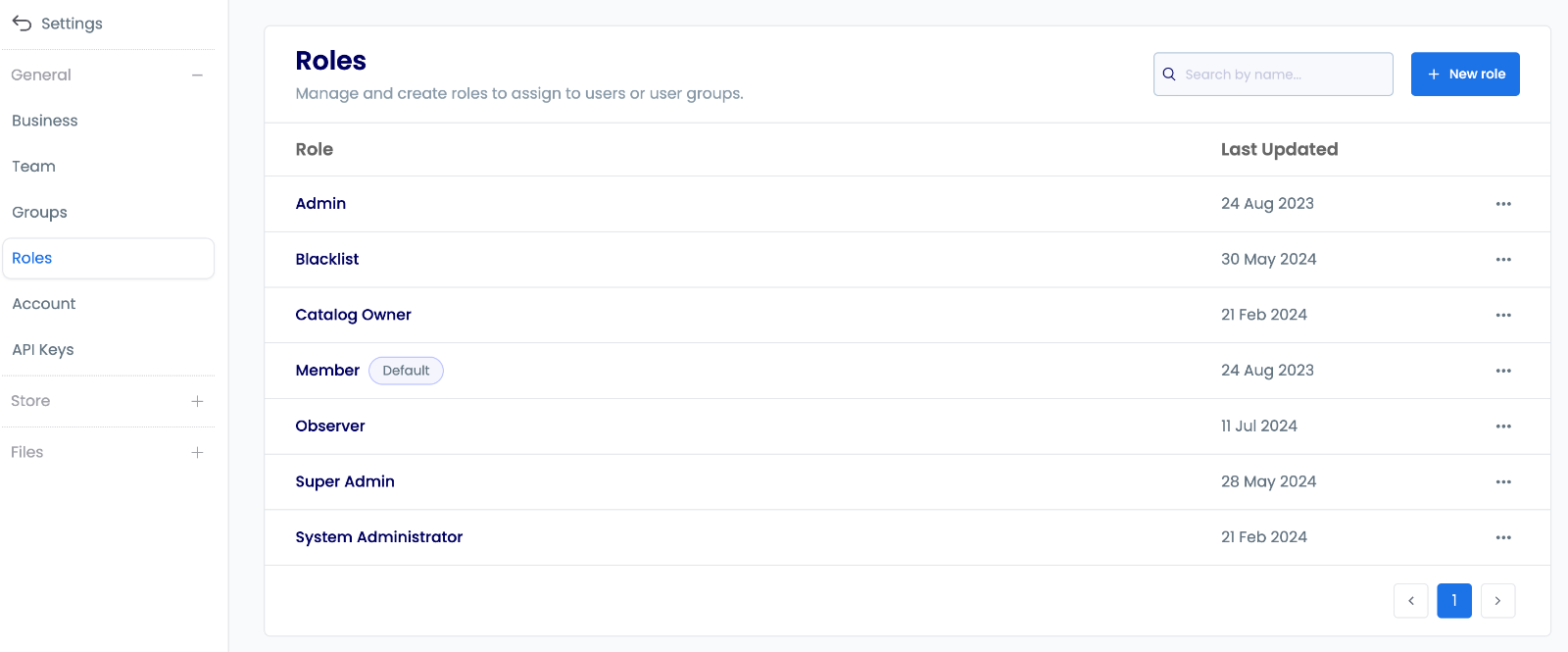Open the three-dot menu for Catalog Owner

point(1503,315)
